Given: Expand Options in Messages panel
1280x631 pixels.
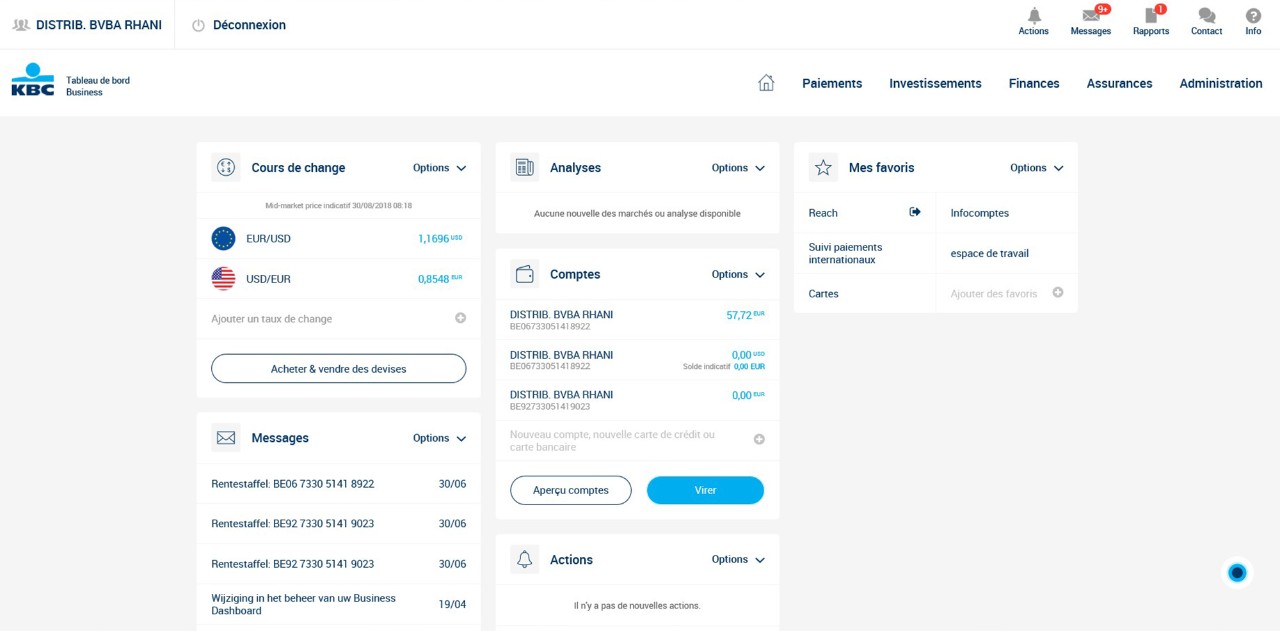Looking at the screenshot, I should click(x=440, y=438).
